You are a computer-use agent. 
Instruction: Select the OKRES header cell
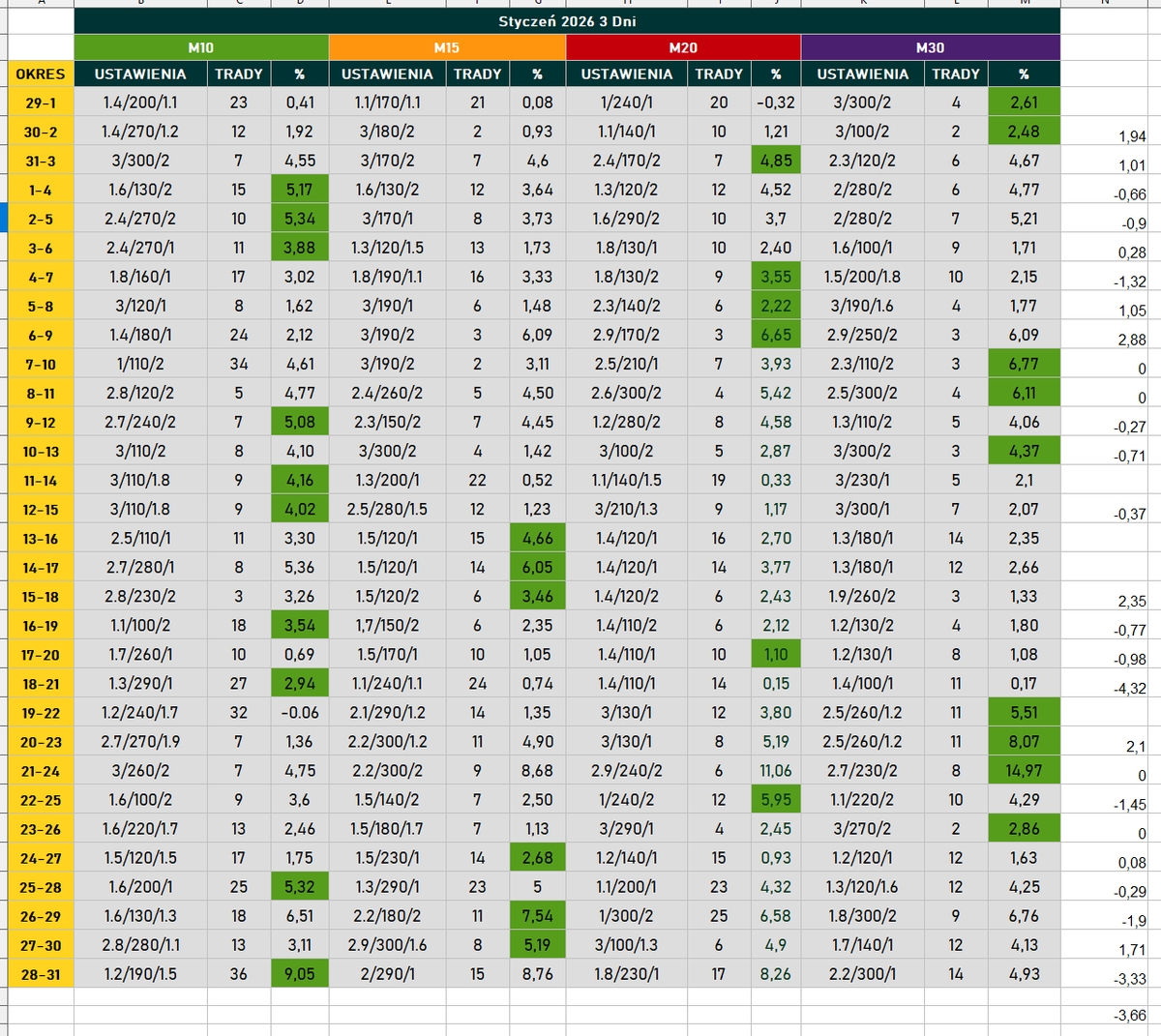41,74
